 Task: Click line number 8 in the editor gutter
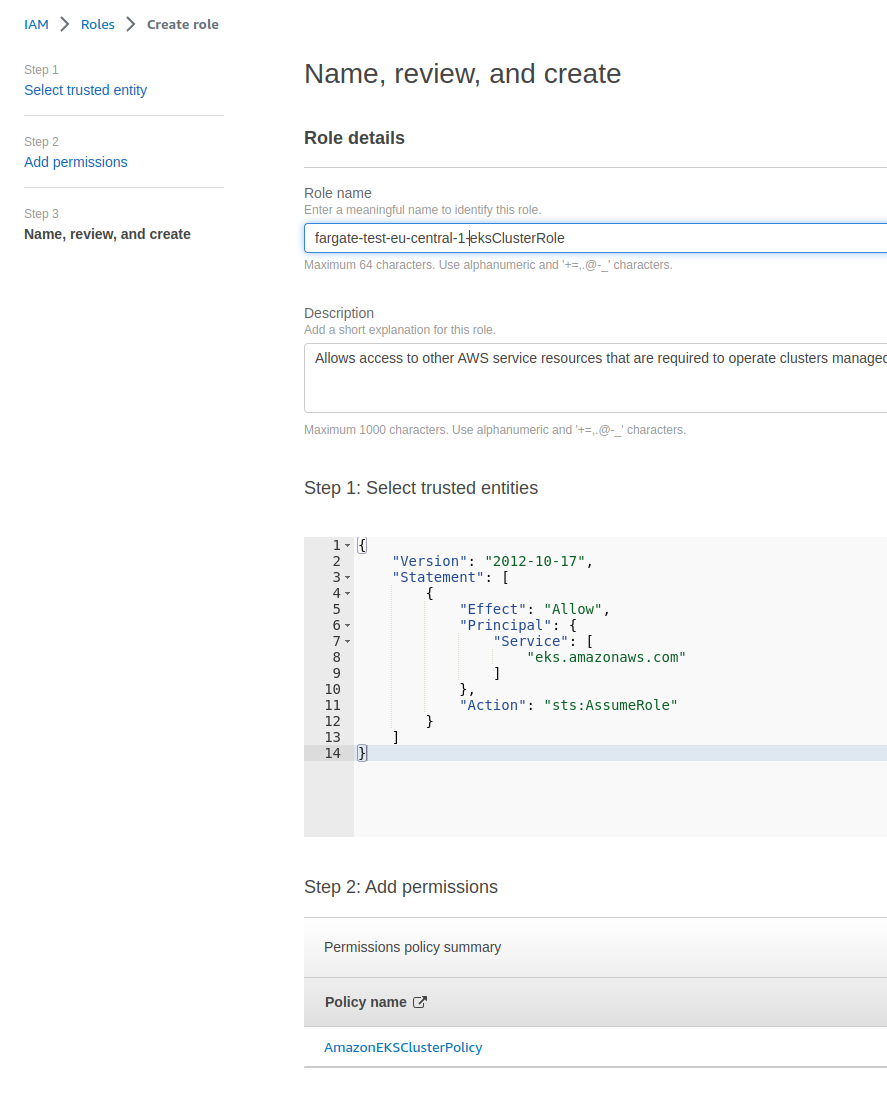336,657
